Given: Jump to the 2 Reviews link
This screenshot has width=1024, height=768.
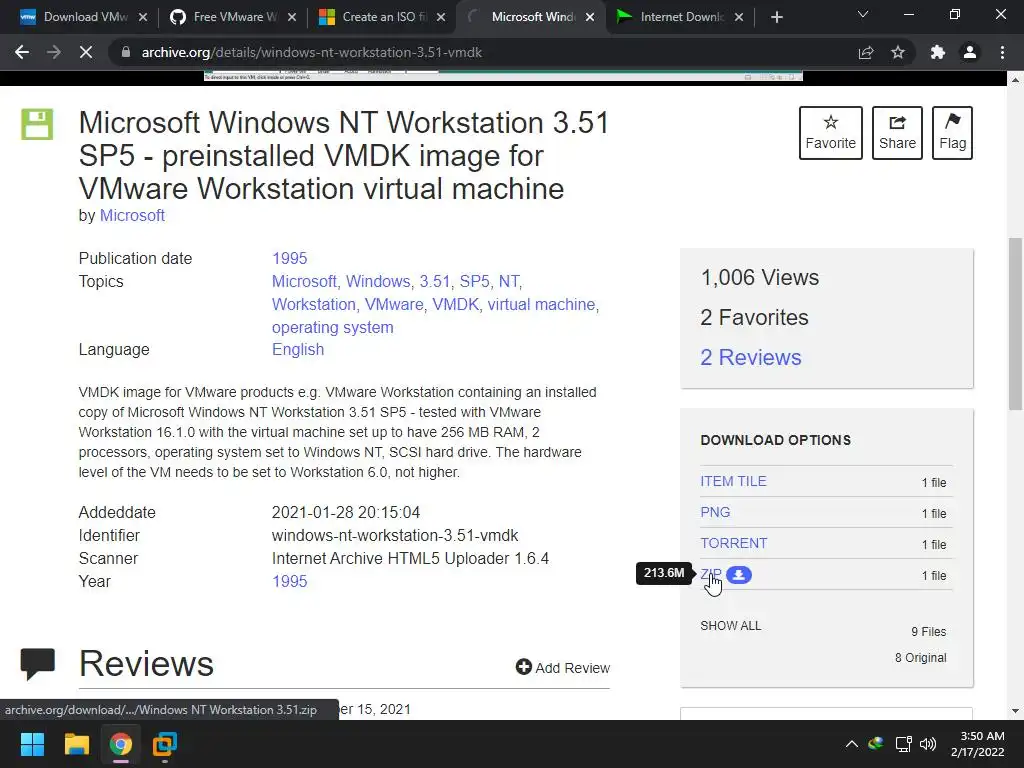Looking at the screenshot, I should [750, 357].
